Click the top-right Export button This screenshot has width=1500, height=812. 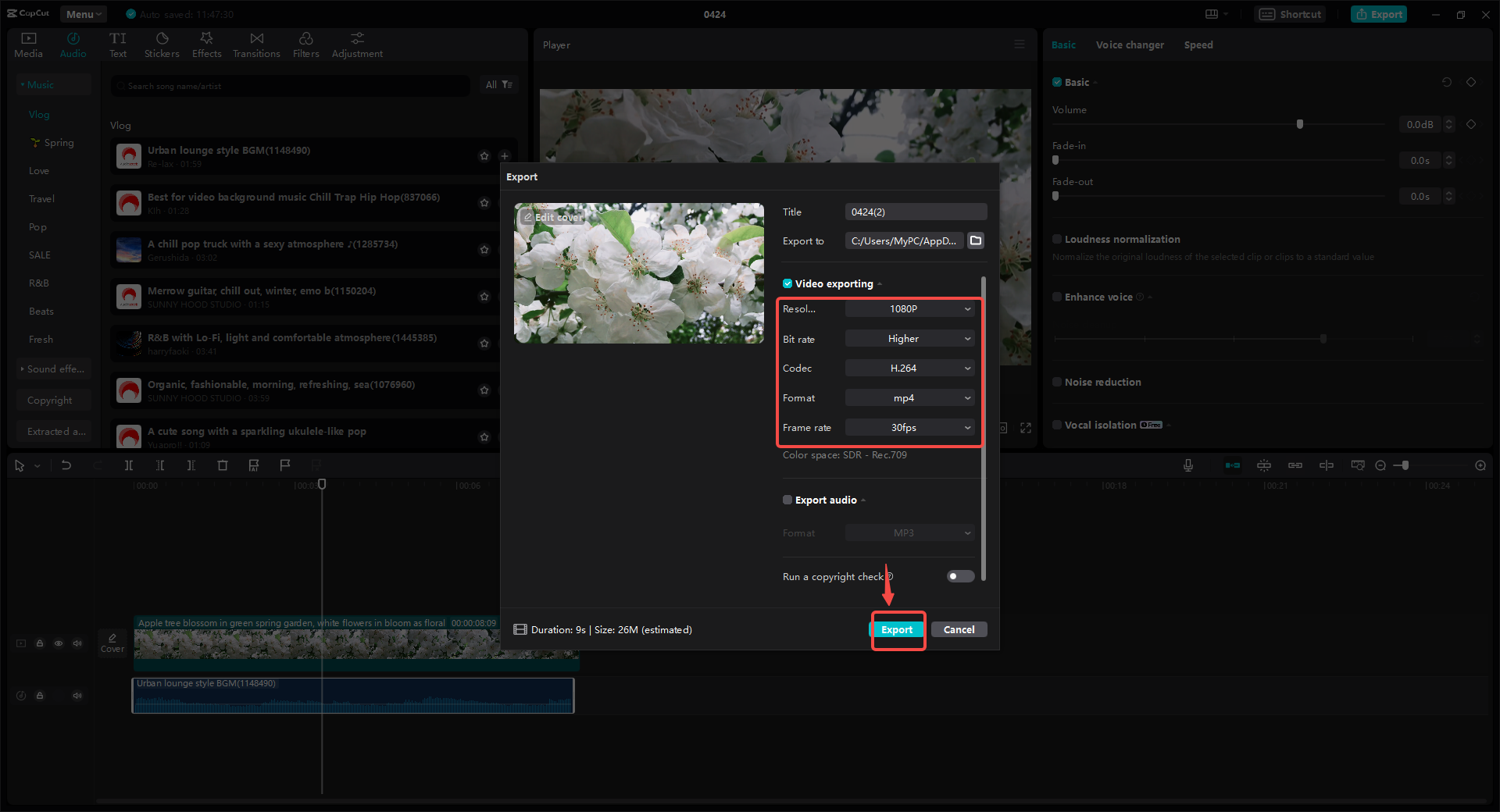click(1379, 14)
